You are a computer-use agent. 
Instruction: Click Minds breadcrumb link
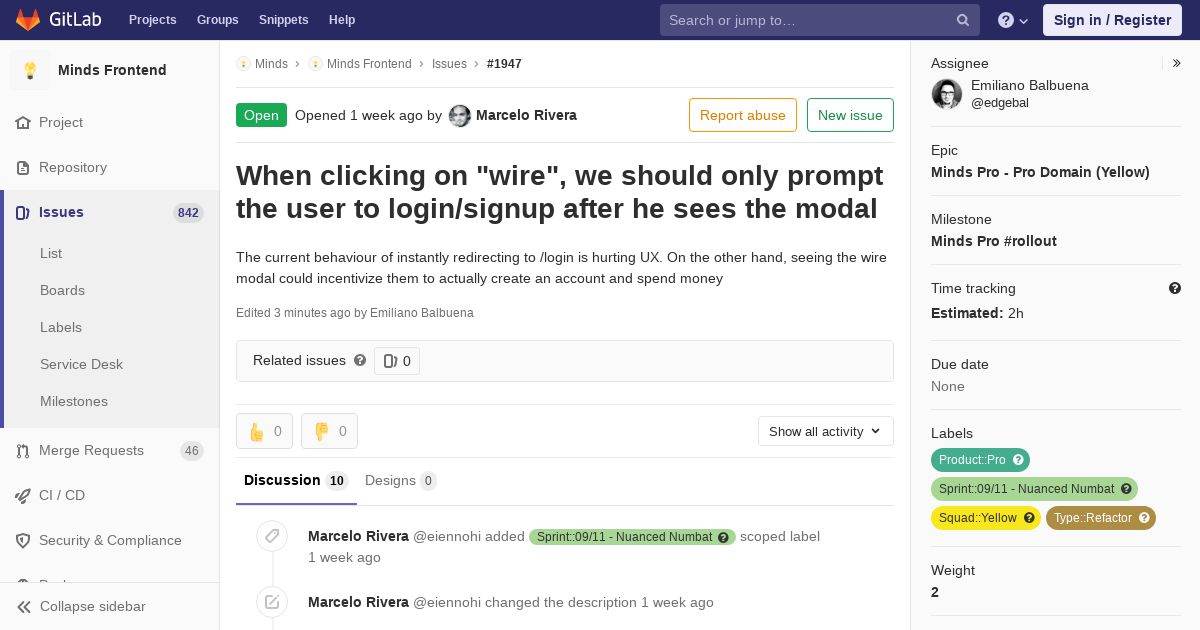271,64
